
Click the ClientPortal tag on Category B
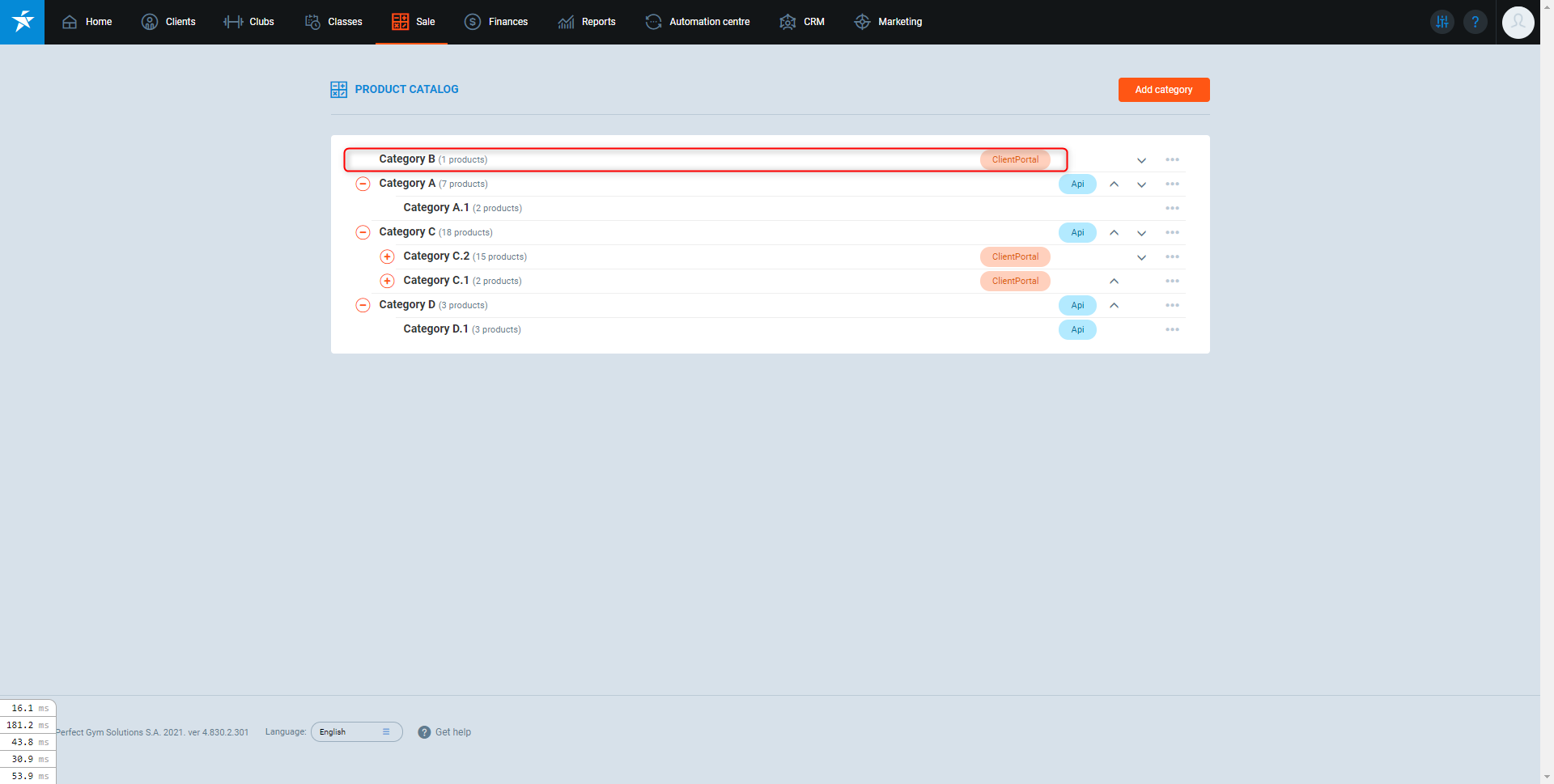click(1015, 160)
